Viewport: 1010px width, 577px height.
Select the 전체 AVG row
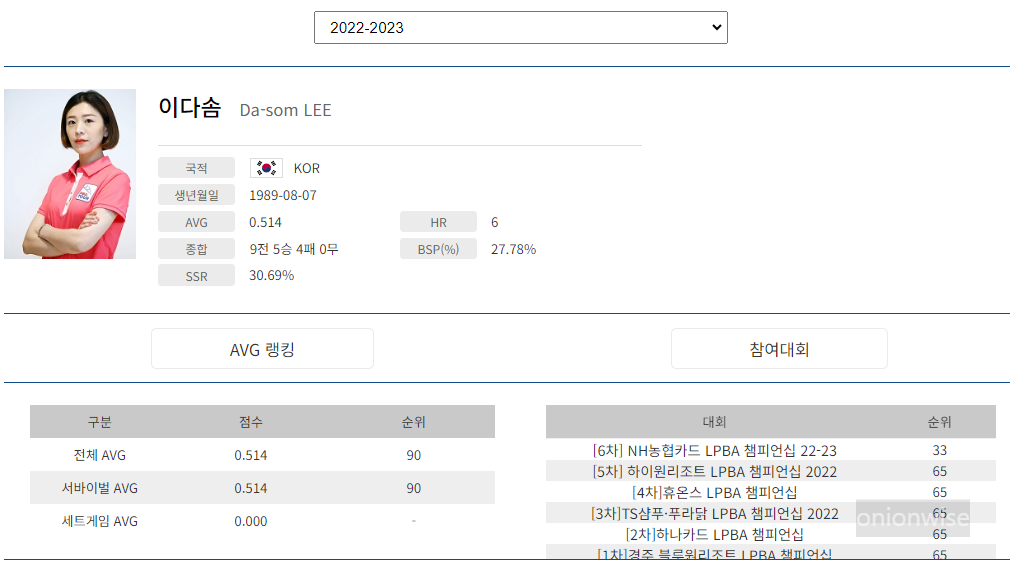(262, 455)
